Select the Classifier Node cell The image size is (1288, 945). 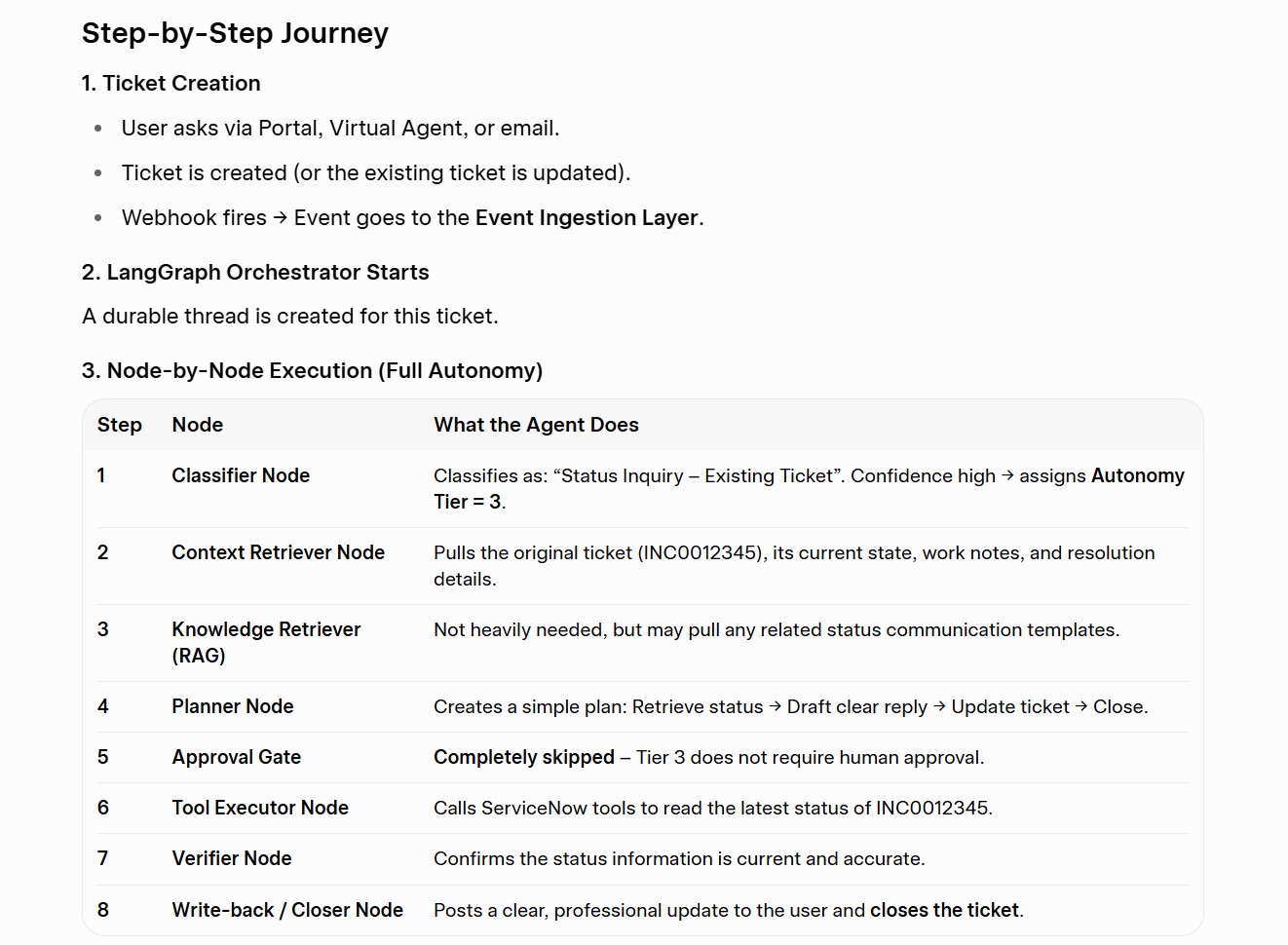coord(241,475)
